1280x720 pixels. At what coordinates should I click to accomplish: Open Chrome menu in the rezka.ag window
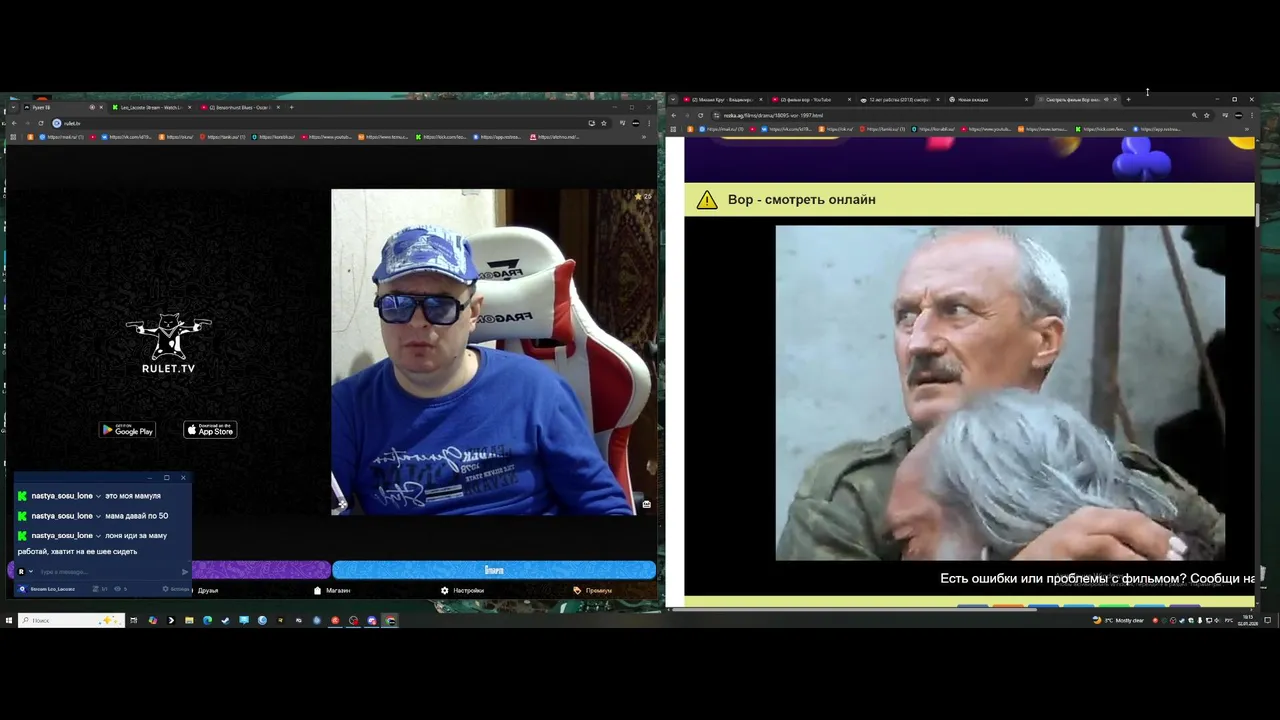[x=1252, y=115]
